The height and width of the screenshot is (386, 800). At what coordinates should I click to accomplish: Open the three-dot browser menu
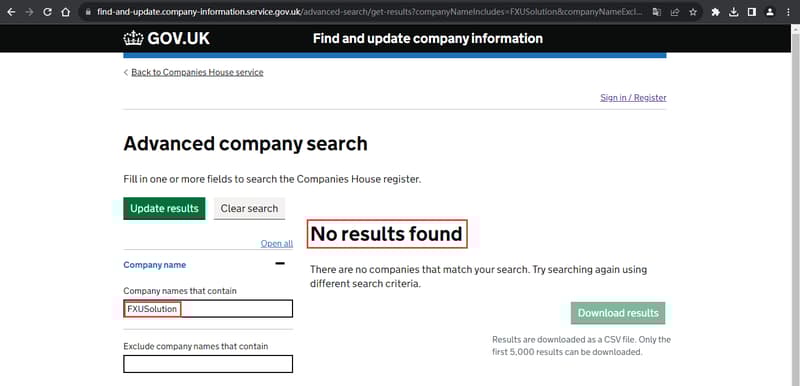[787, 12]
